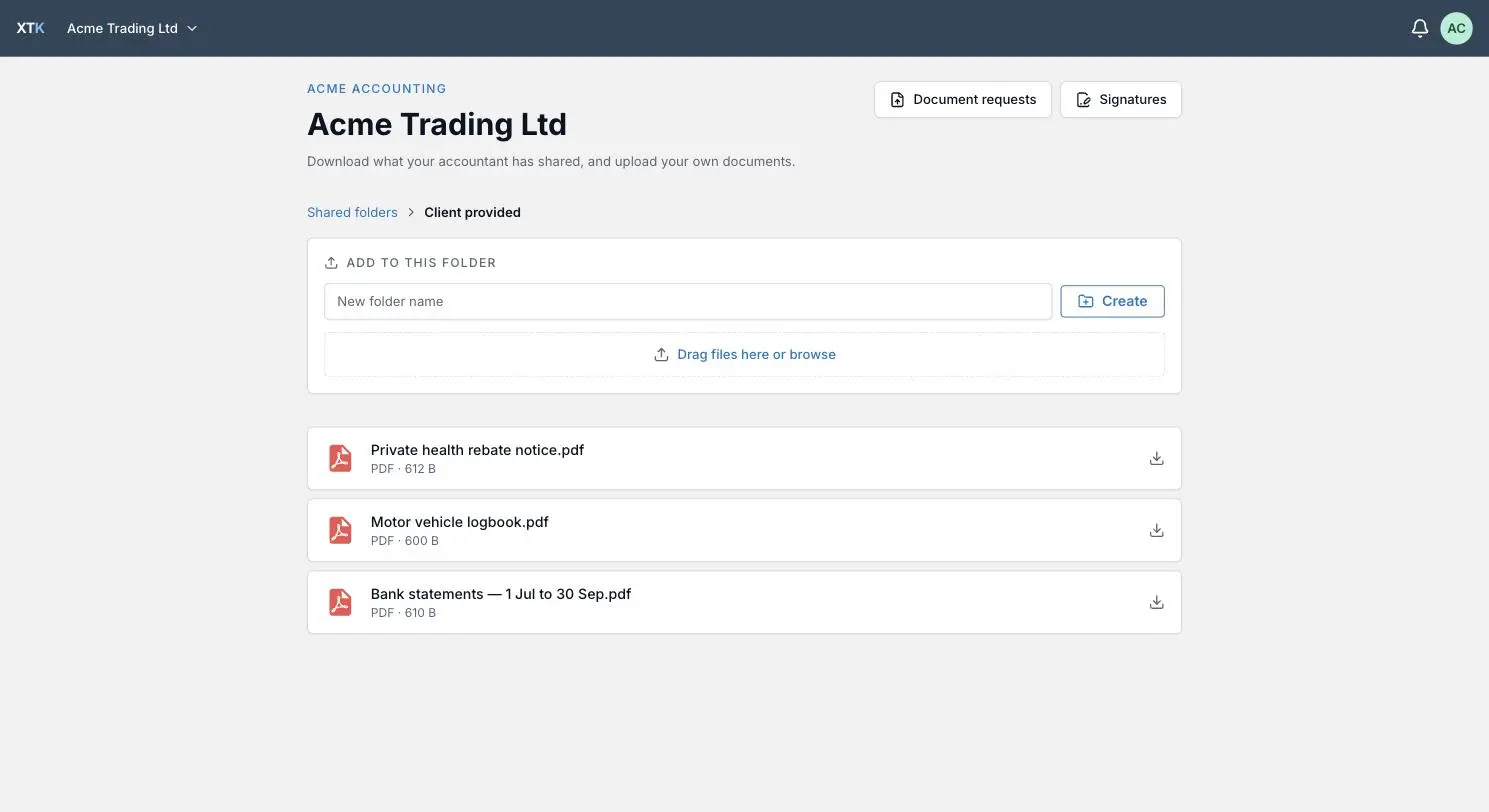The image size is (1489, 812).
Task: Open the AC user avatar menu
Action: [1456, 28]
